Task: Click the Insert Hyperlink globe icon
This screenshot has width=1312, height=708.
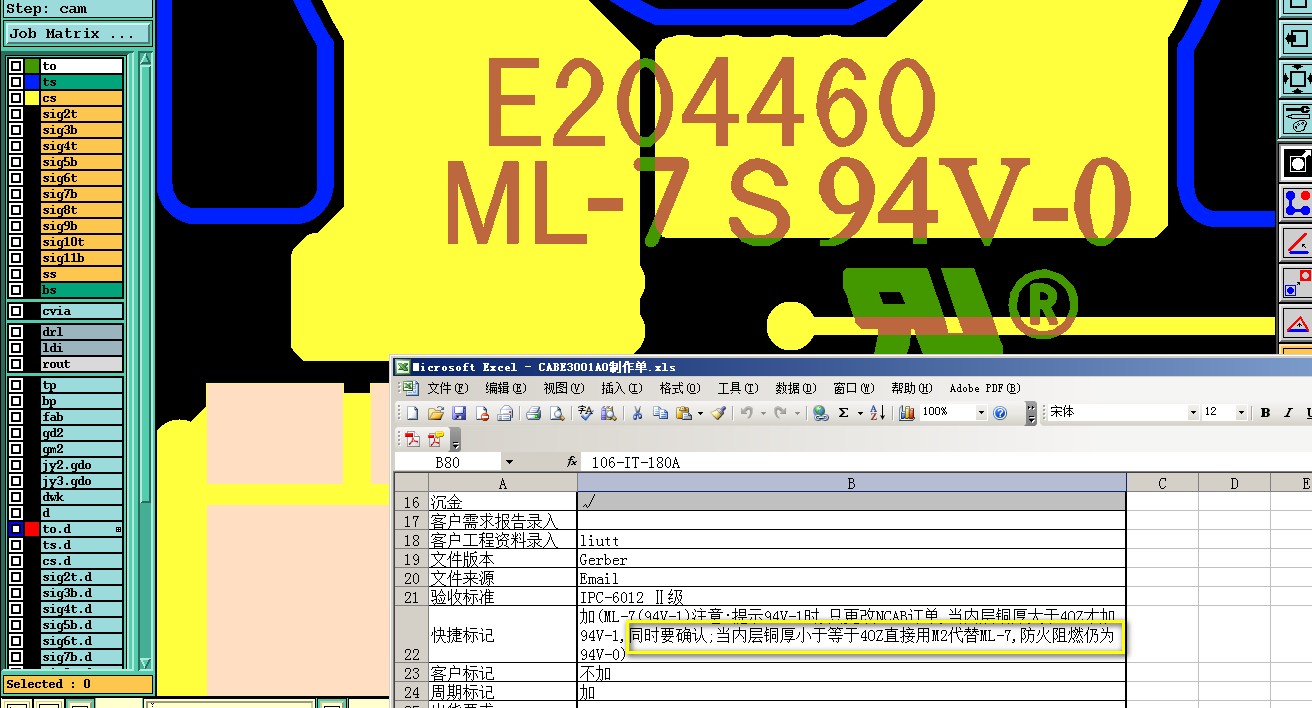Action: point(821,413)
